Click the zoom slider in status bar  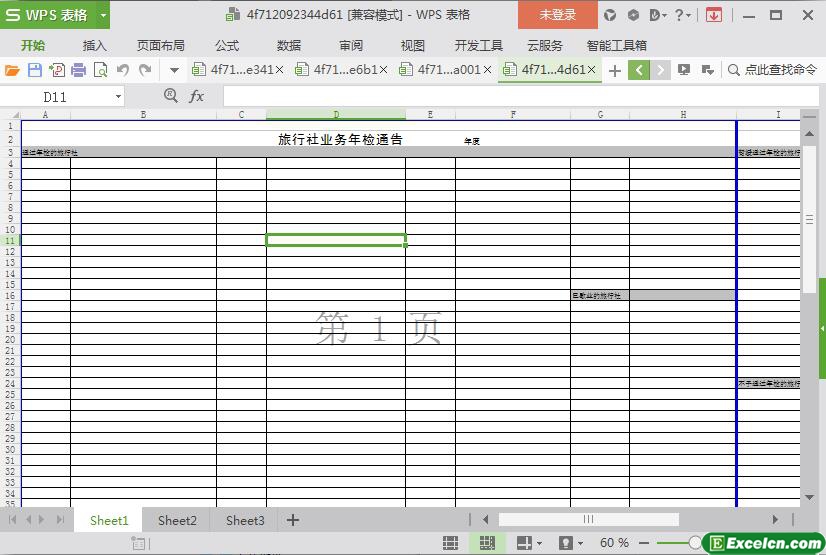(x=695, y=543)
